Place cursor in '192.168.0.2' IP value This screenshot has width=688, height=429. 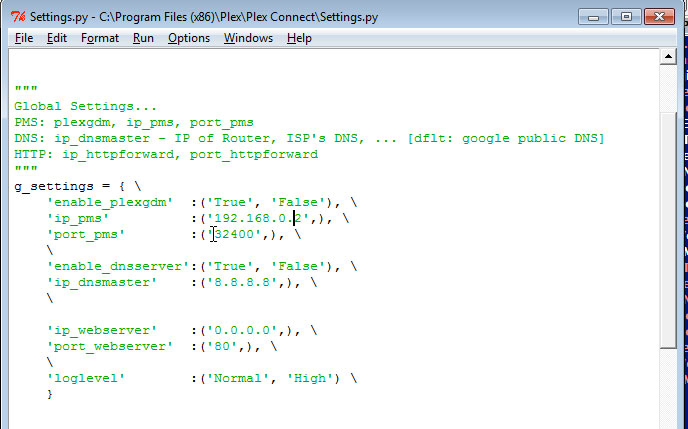[258, 218]
